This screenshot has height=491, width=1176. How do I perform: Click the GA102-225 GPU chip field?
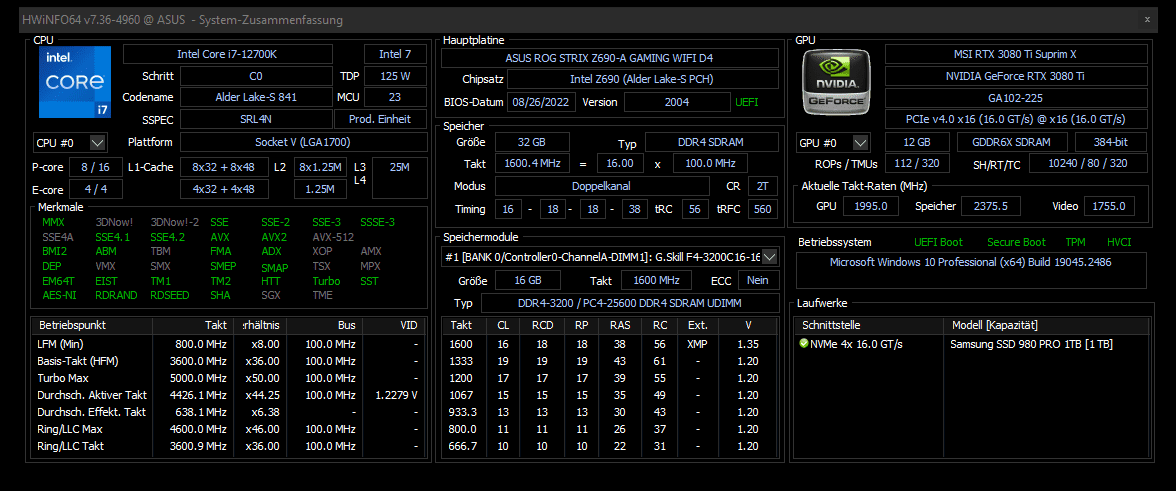pos(1016,97)
